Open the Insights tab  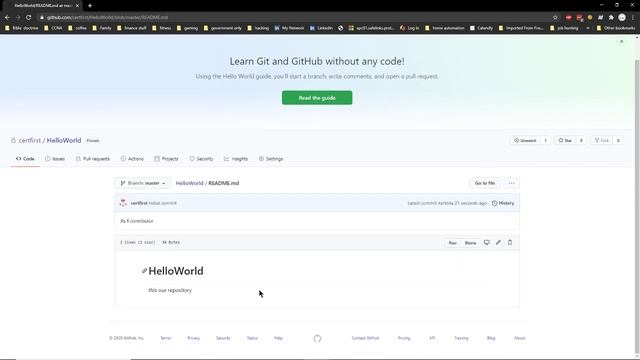[236, 159]
